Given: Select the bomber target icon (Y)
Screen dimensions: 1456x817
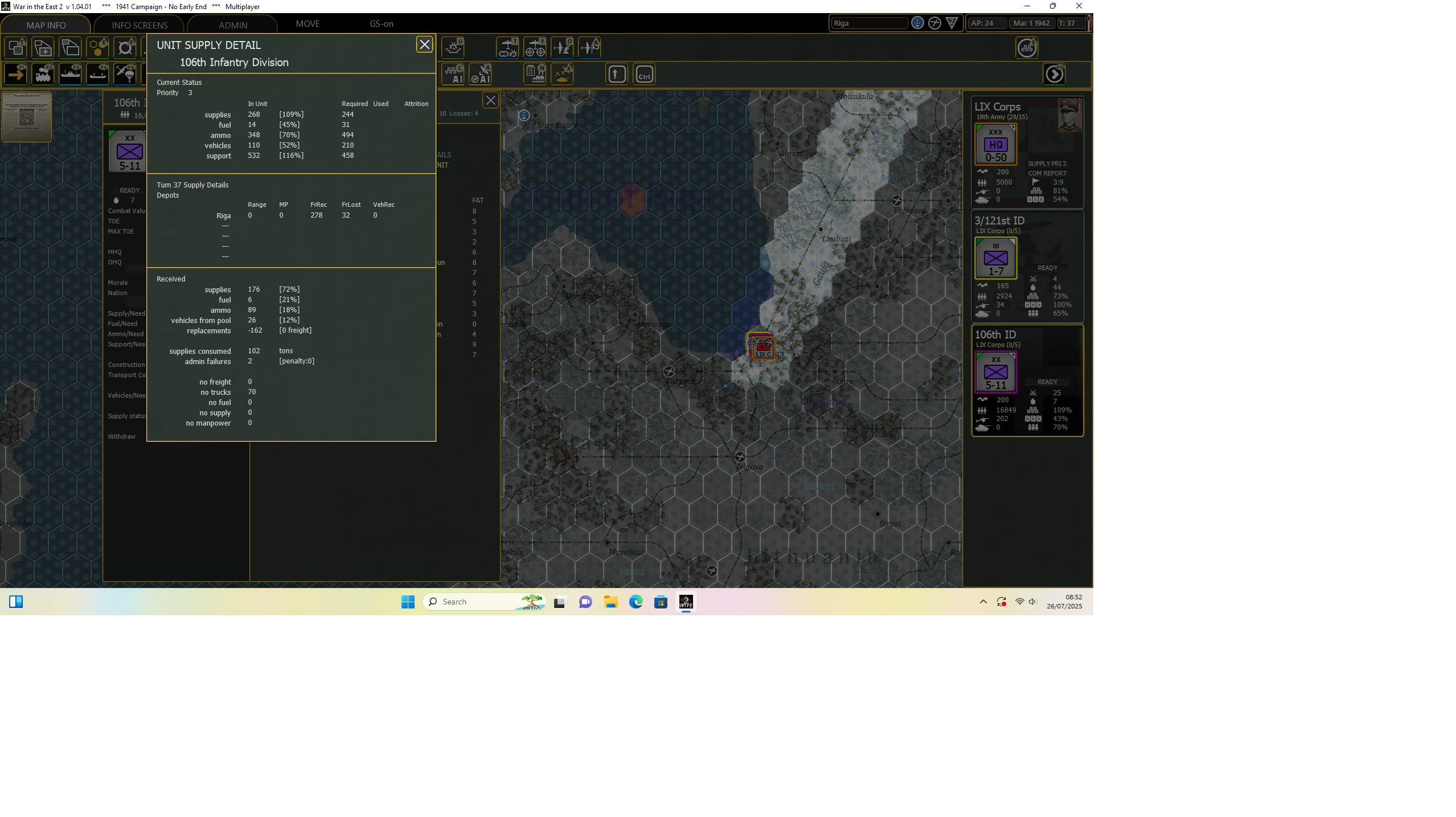Looking at the screenshot, I should click(x=535, y=47).
